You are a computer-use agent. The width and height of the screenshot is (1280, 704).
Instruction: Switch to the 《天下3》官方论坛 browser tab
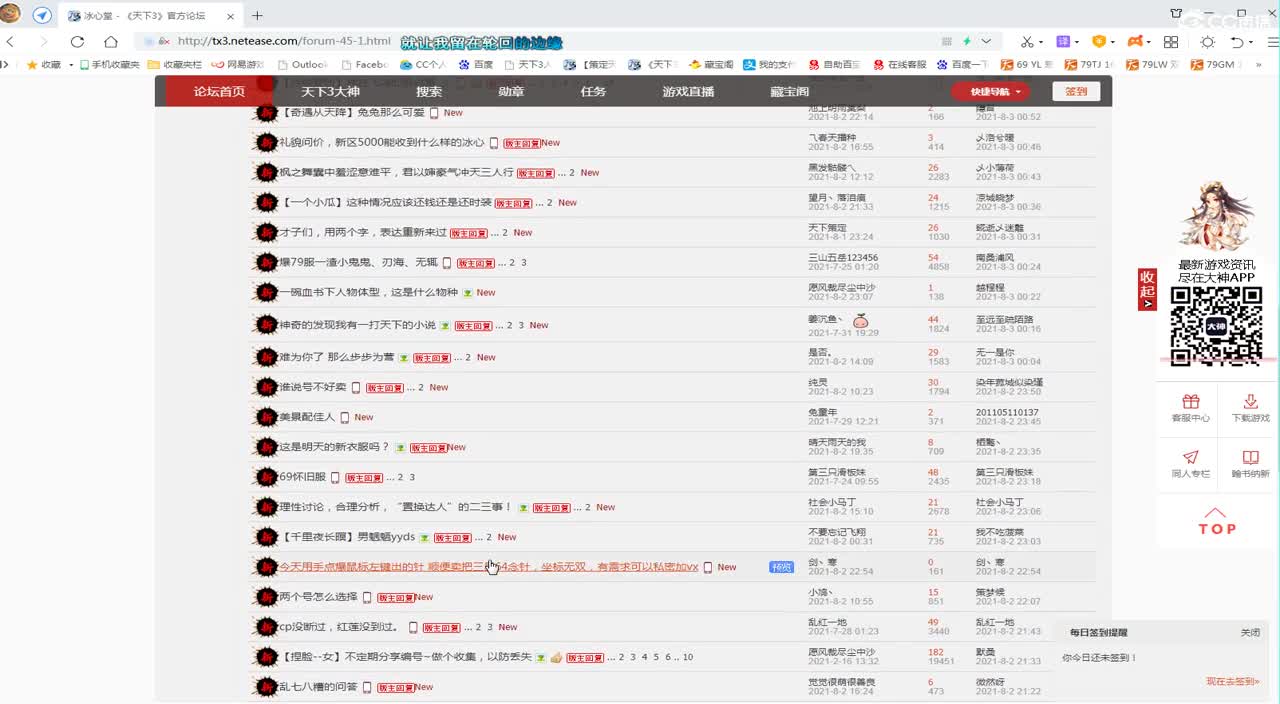tap(140, 16)
